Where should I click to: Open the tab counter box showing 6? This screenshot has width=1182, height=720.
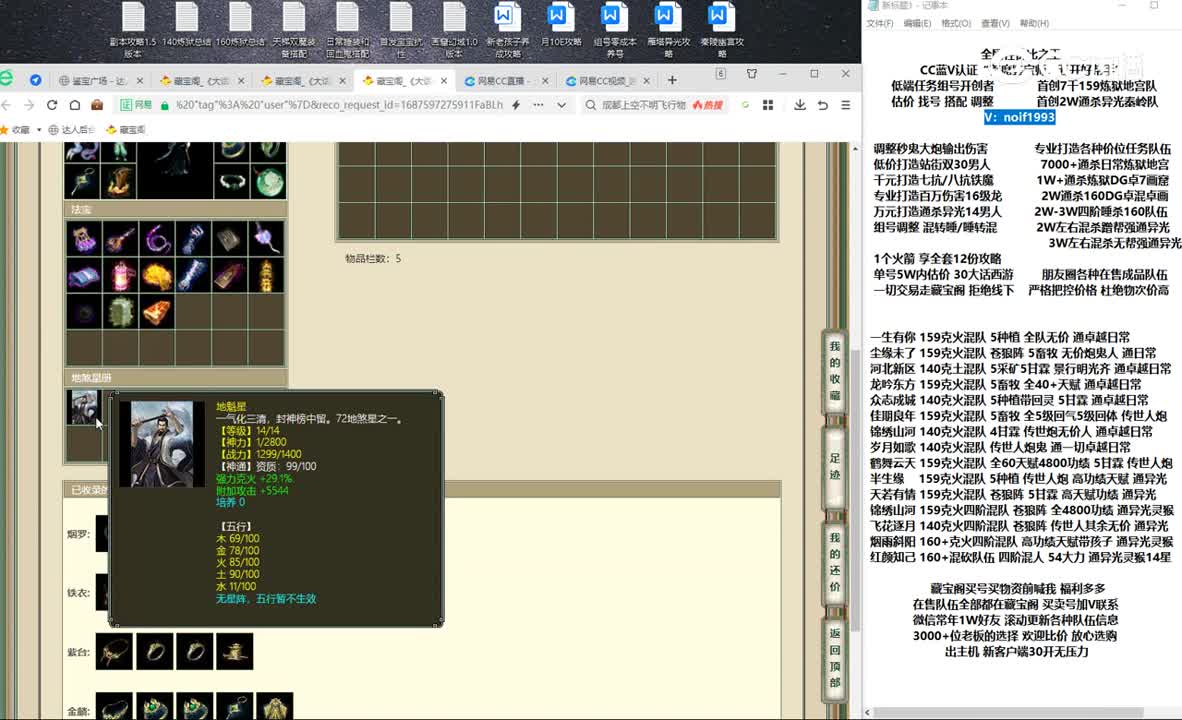pos(721,74)
